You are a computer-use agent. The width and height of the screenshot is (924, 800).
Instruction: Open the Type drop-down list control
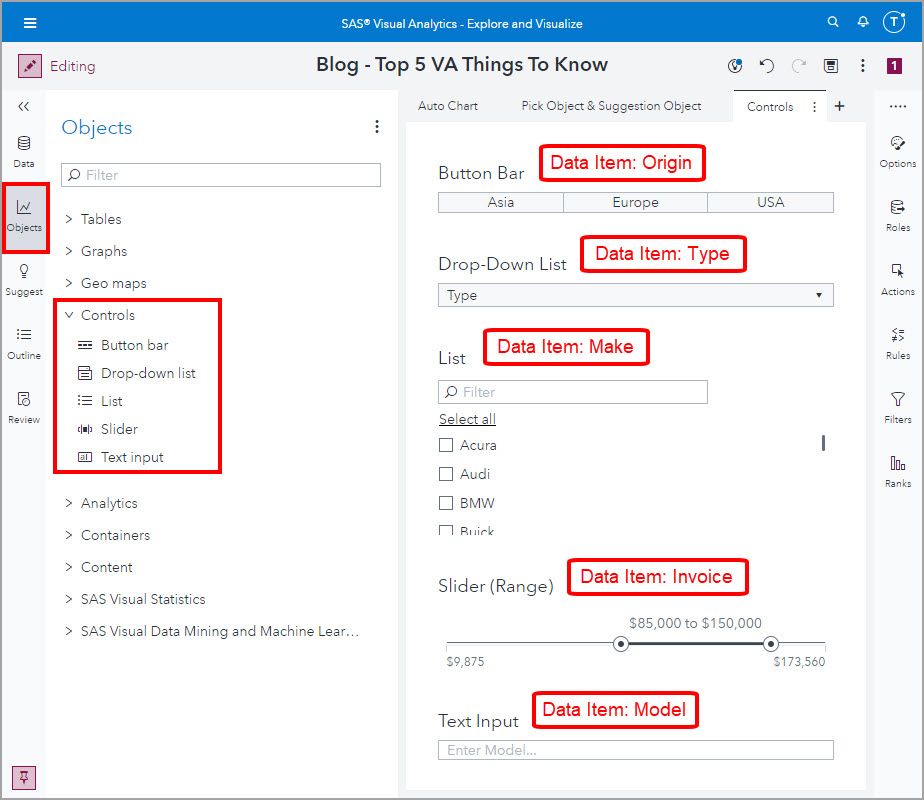click(636, 295)
